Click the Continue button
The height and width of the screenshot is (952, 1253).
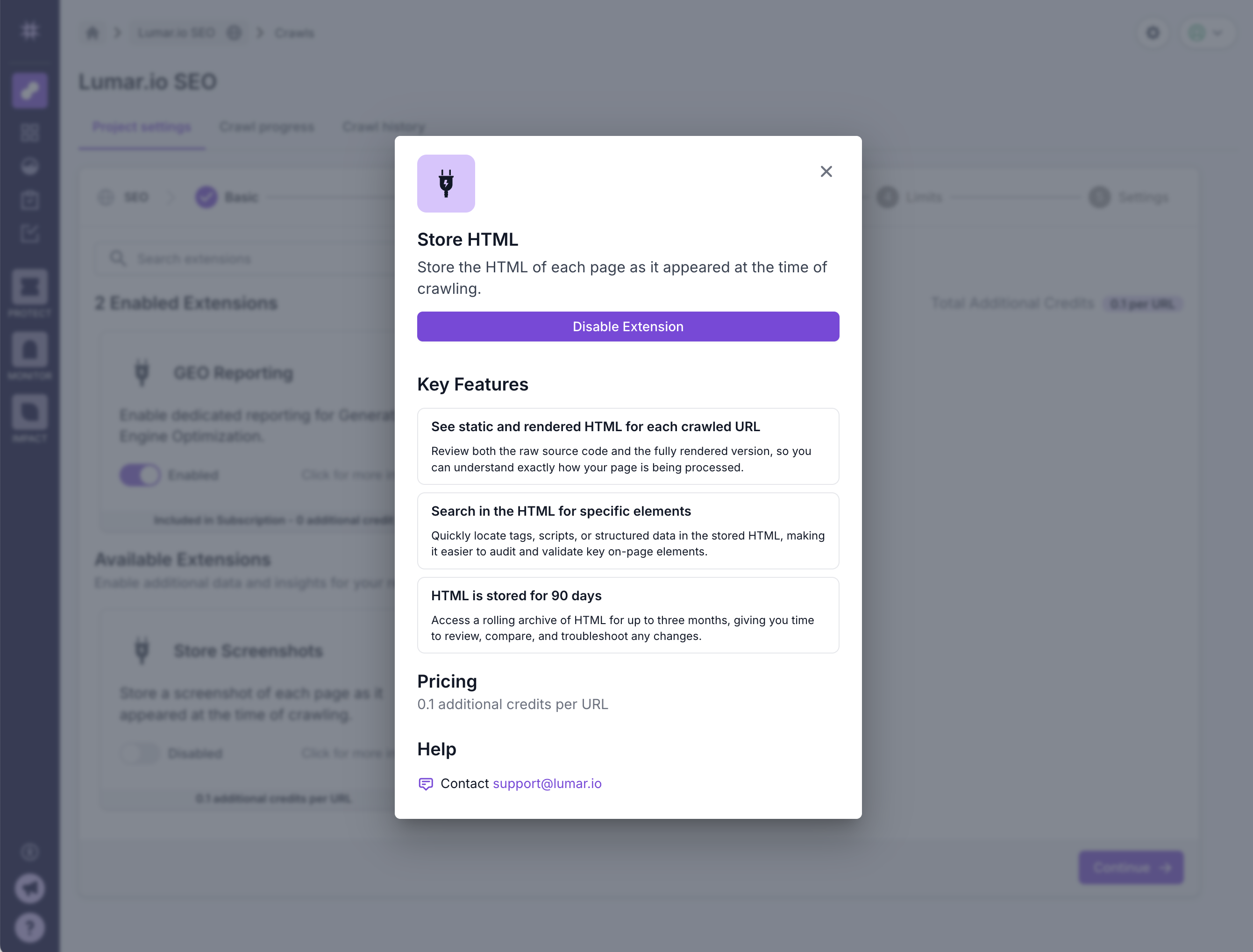[x=1131, y=867]
